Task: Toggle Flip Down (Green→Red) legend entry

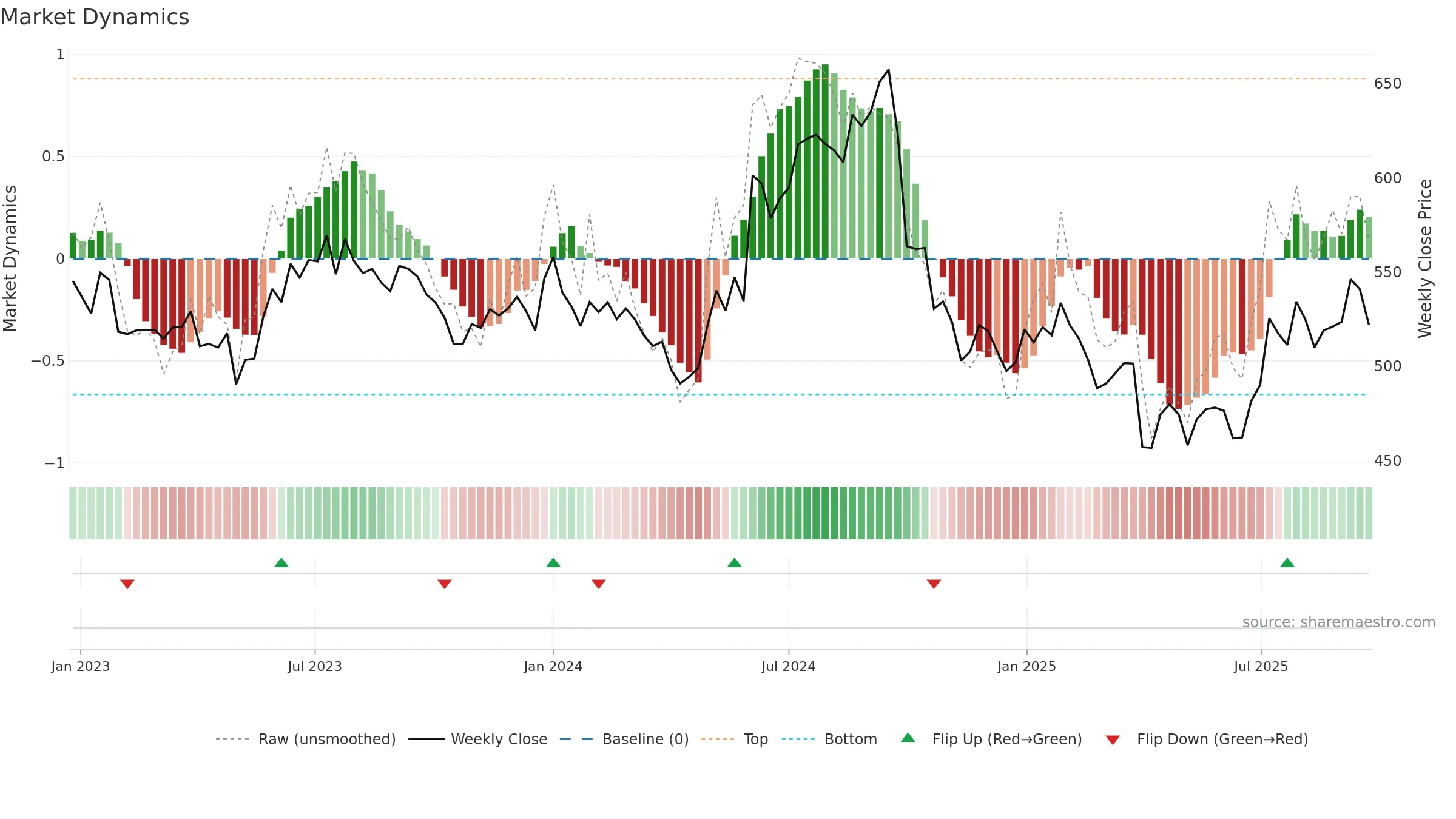Action: 1207,739
